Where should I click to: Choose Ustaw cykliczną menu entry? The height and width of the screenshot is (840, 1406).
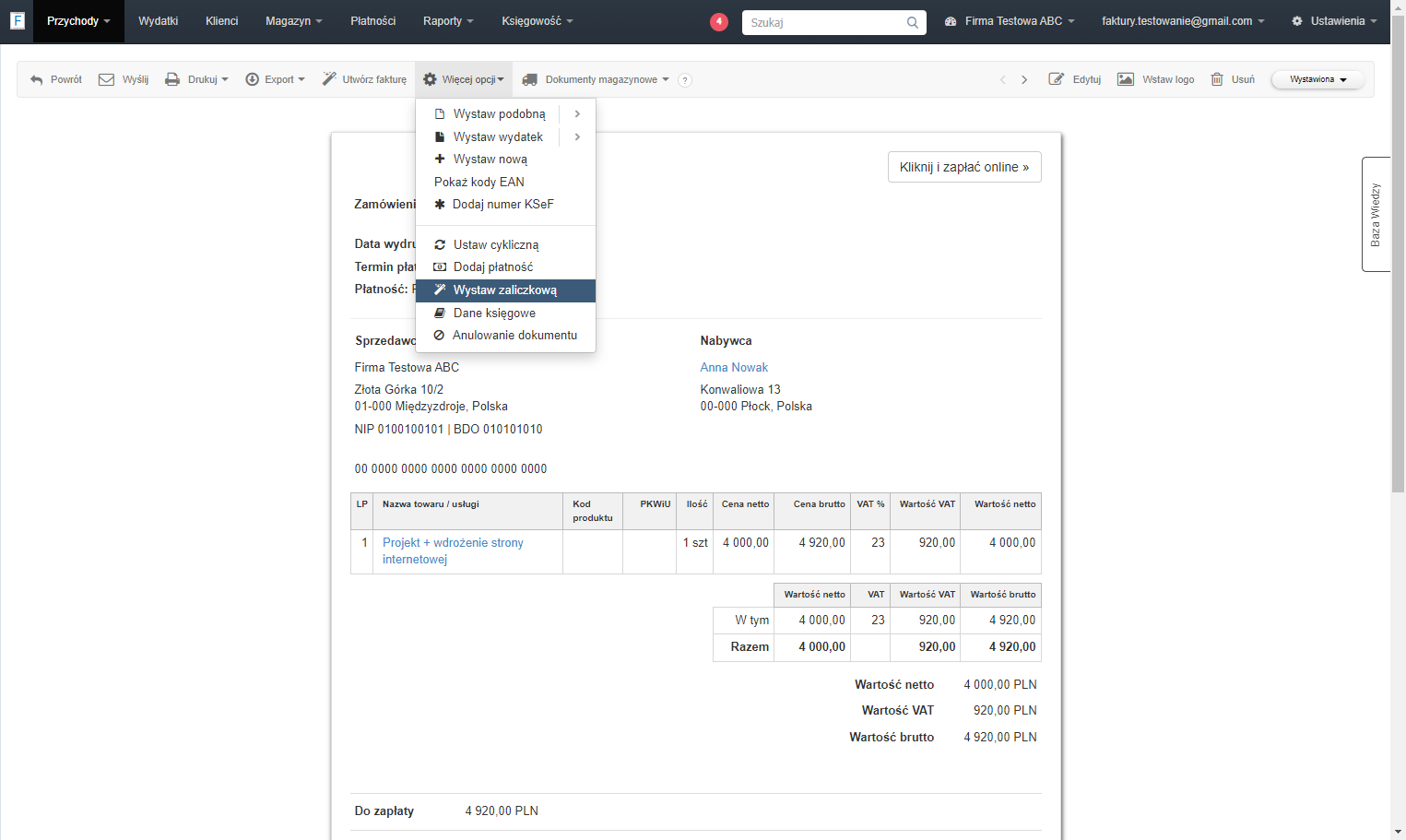pyautogui.click(x=505, y=245)
